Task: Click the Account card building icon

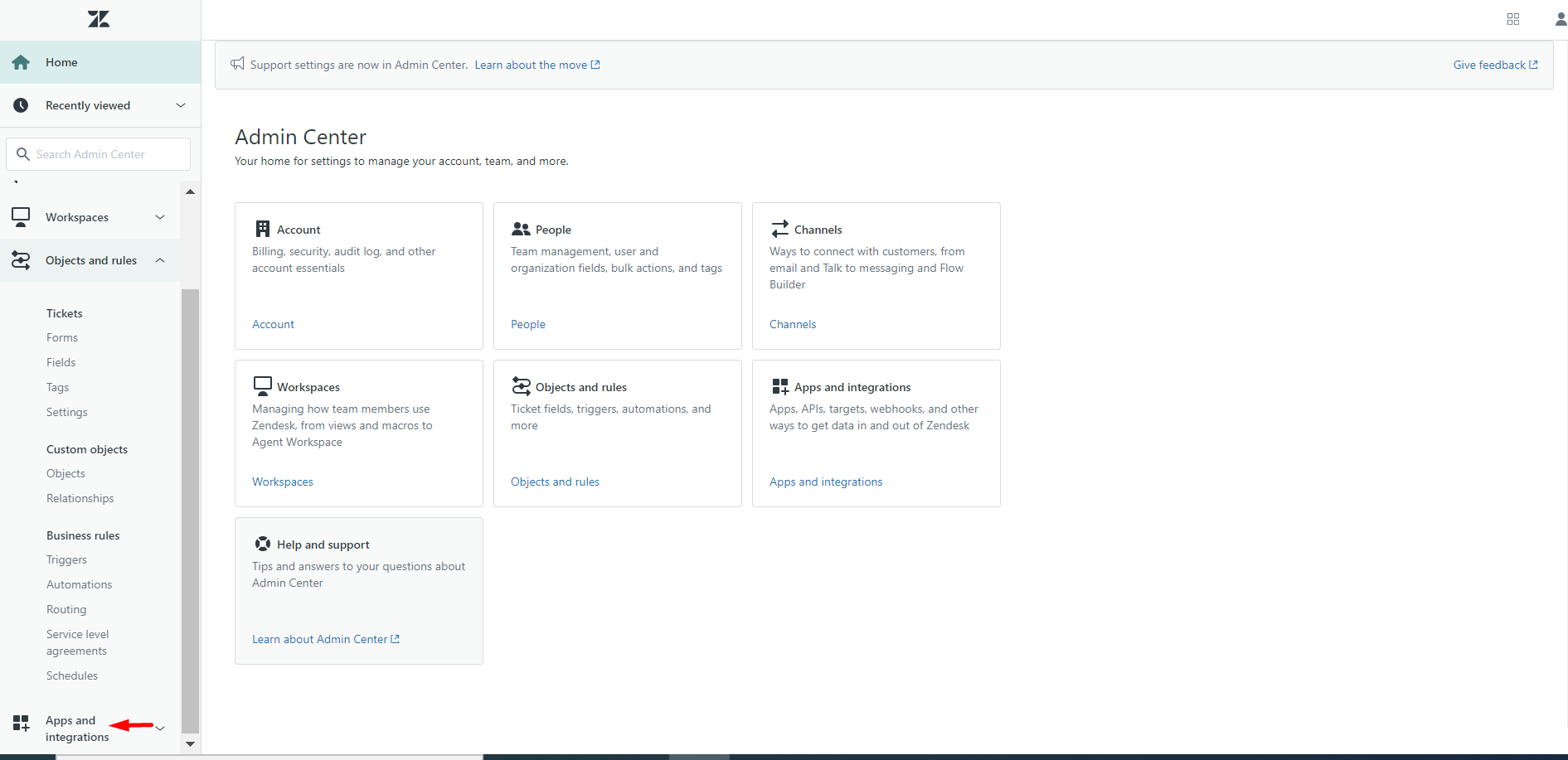Action: 263,229
